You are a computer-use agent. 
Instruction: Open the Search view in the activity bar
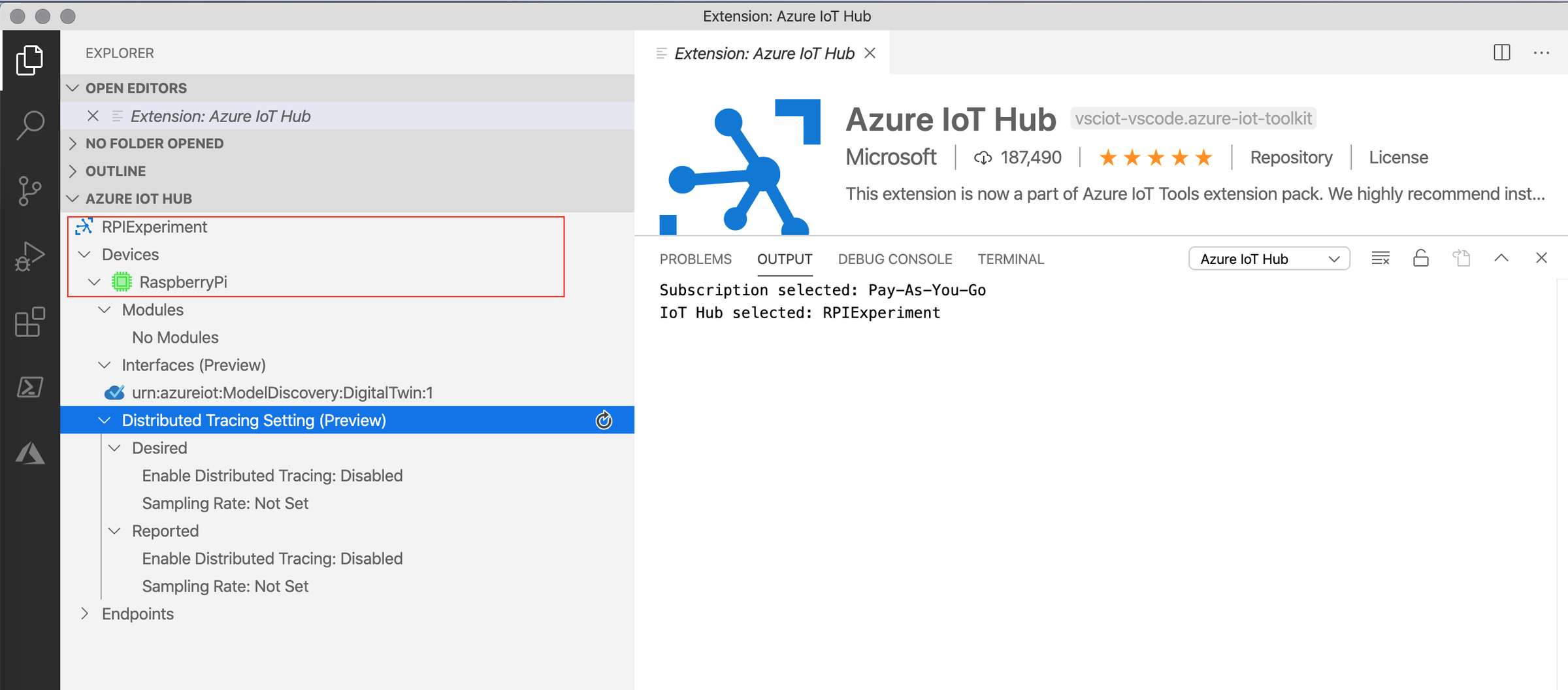(29, 125)
